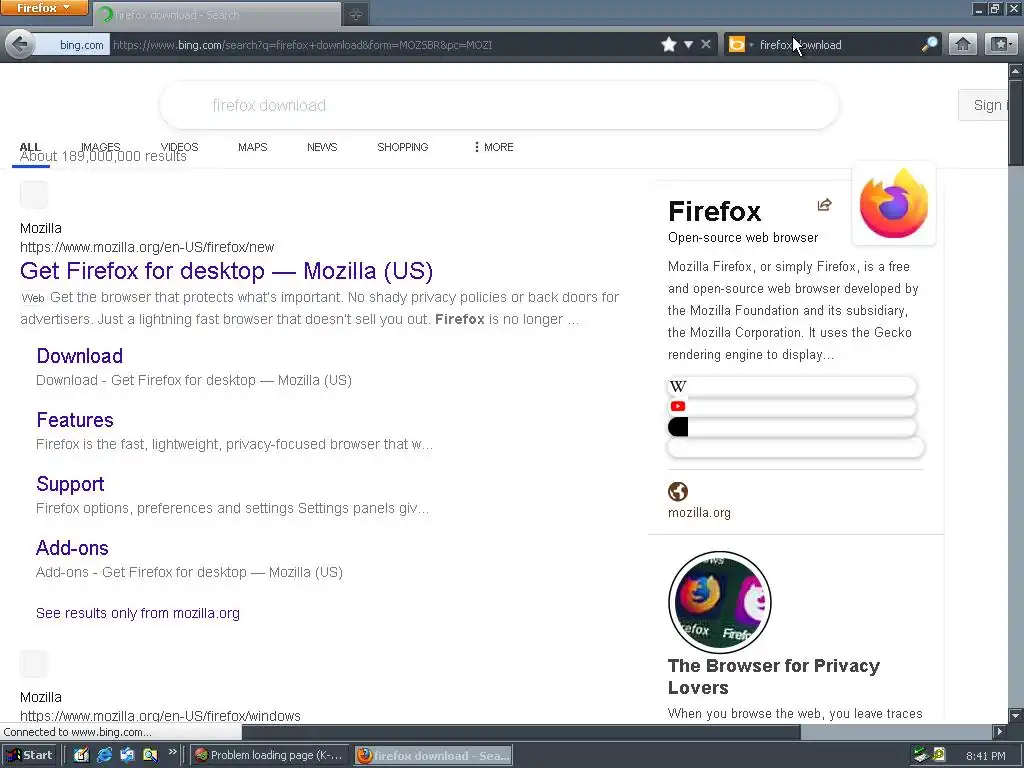Open the Bing search engine selector

pos(741,45)
